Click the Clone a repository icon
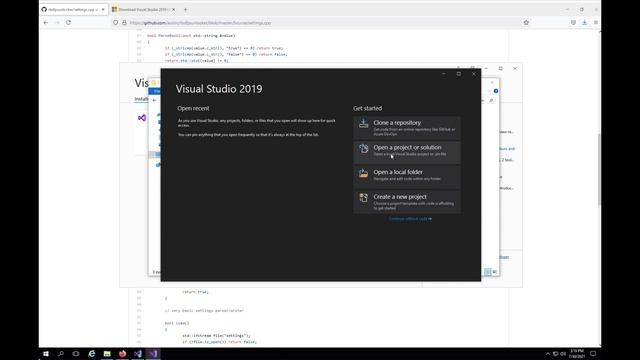Screen dimensions: 640x360 pos(363,123)
